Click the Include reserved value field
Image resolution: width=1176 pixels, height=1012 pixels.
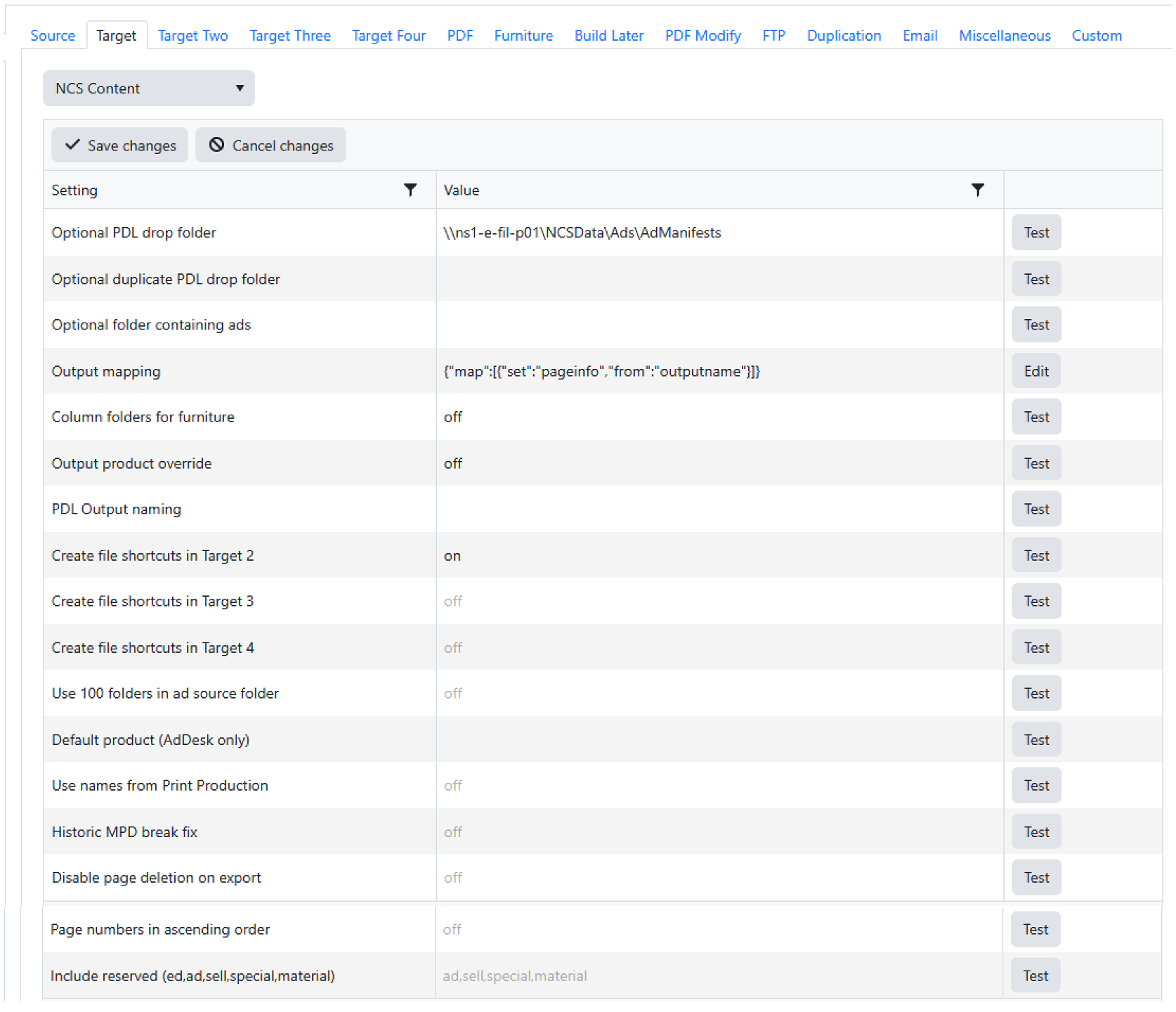click(x=515, y=976)
